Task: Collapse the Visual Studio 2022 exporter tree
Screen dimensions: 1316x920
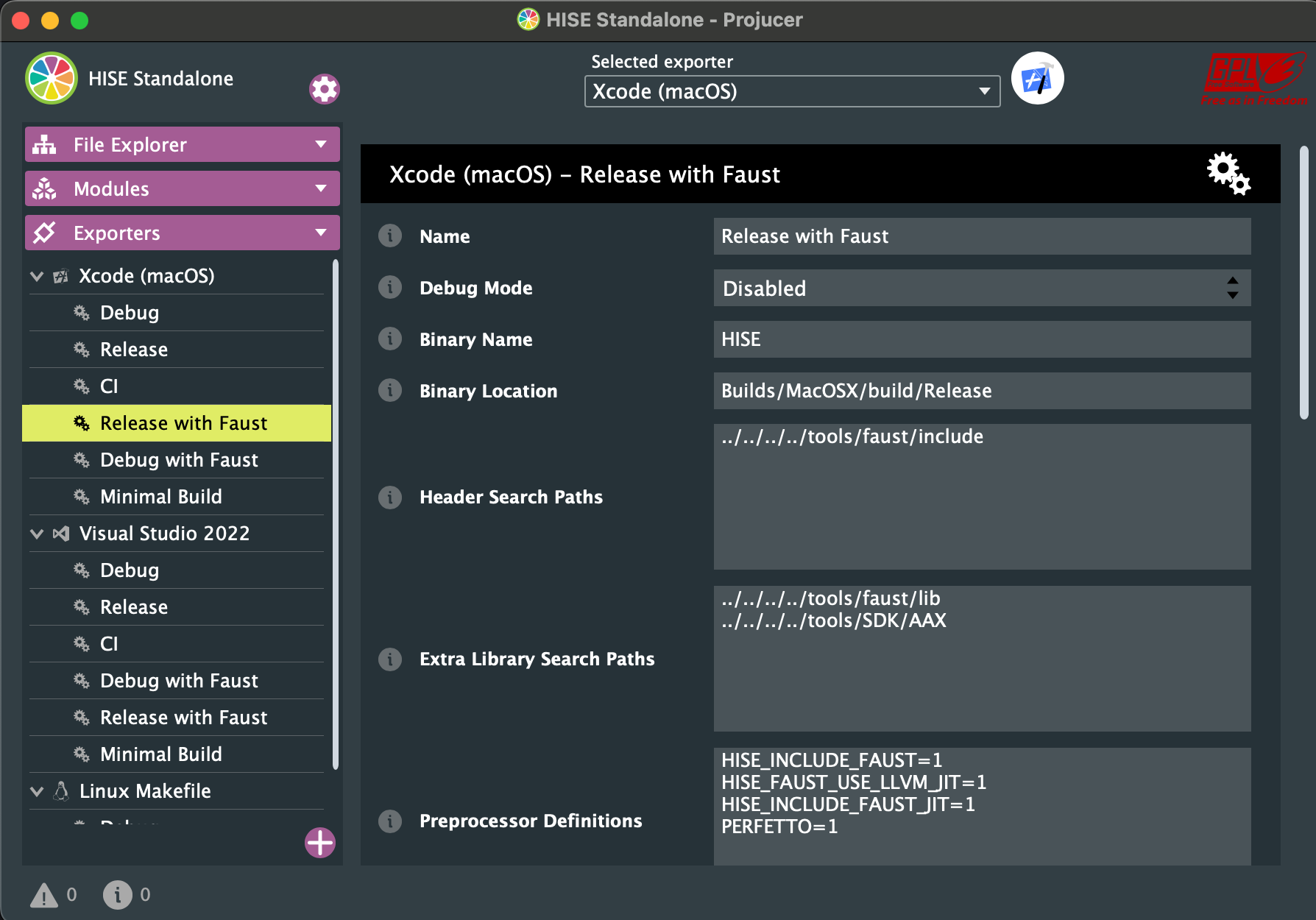Action: coord(37,534)
